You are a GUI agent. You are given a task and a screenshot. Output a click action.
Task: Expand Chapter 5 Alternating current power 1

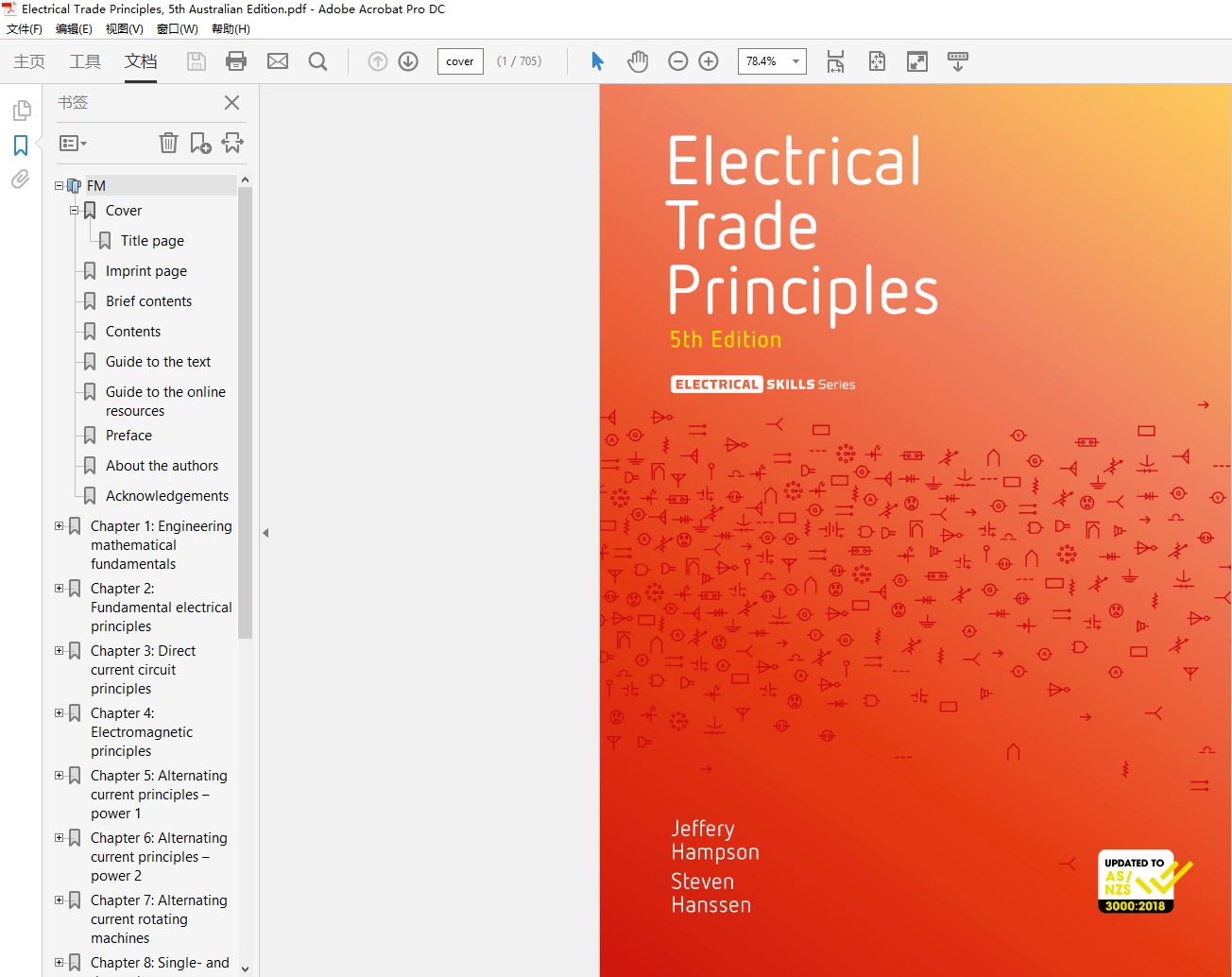coord(59,776)
